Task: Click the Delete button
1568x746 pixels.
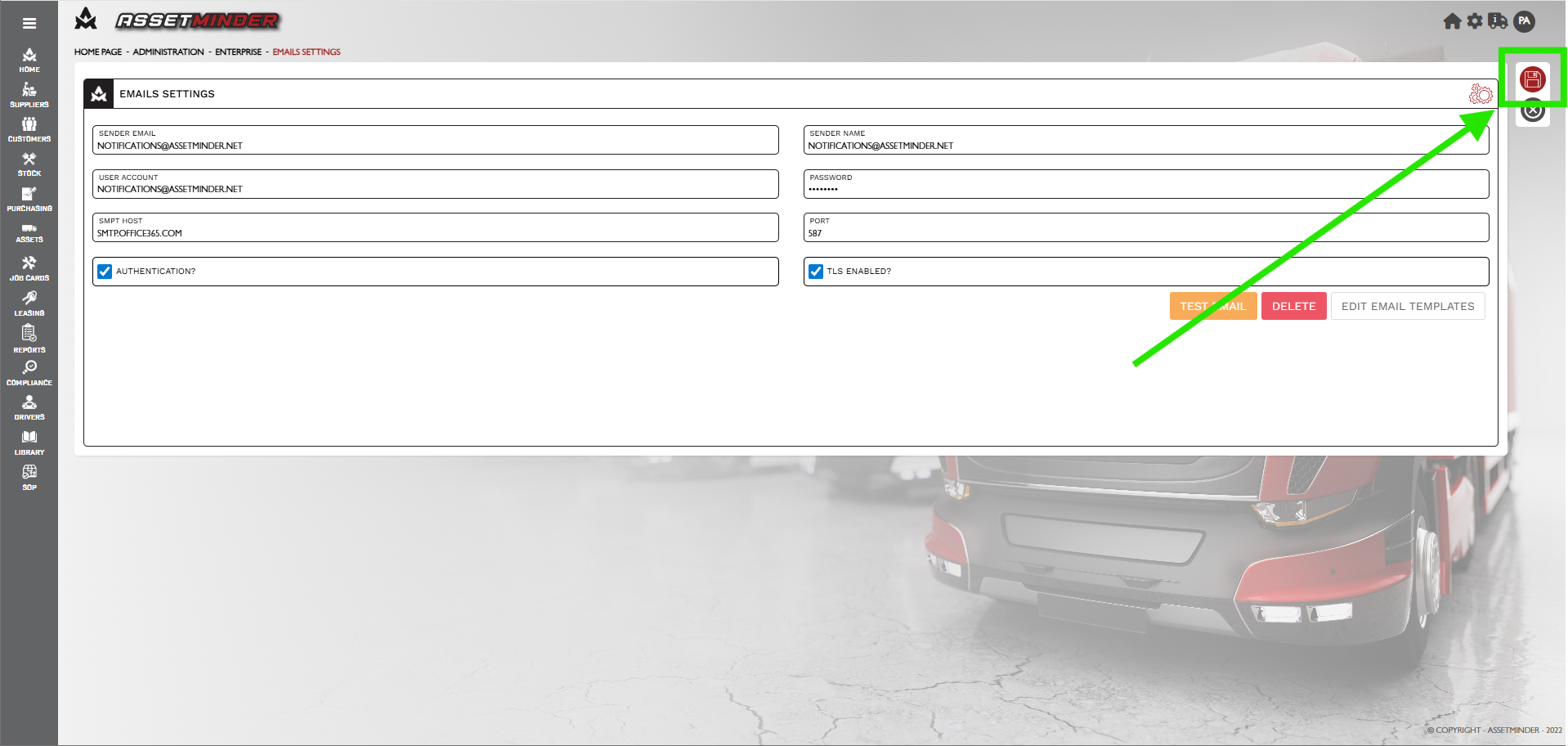Action: (1293, 306)
